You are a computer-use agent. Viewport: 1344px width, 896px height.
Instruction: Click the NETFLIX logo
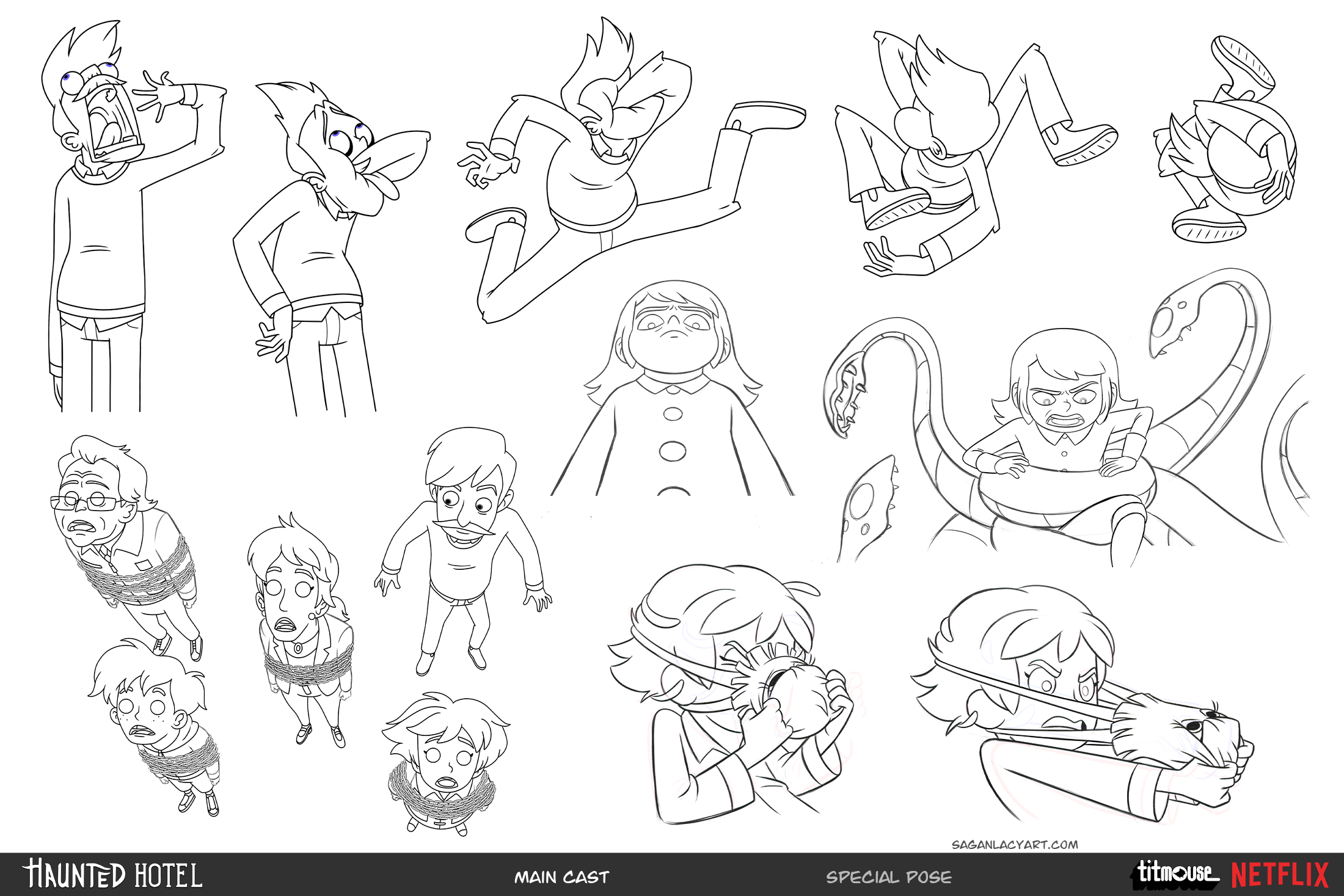(x=1280, y=875)
